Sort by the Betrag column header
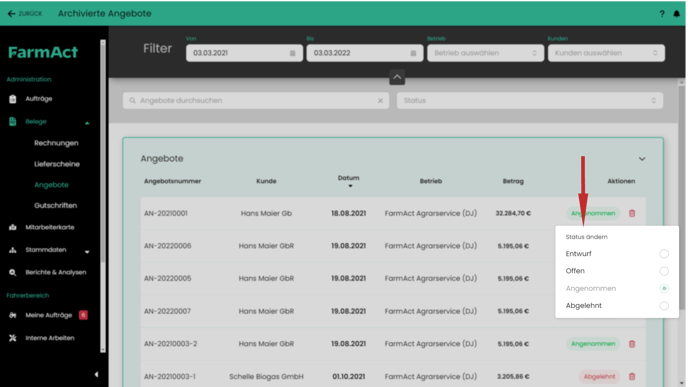This screenshot has height=387, width=688. click(x=513, y=181)
